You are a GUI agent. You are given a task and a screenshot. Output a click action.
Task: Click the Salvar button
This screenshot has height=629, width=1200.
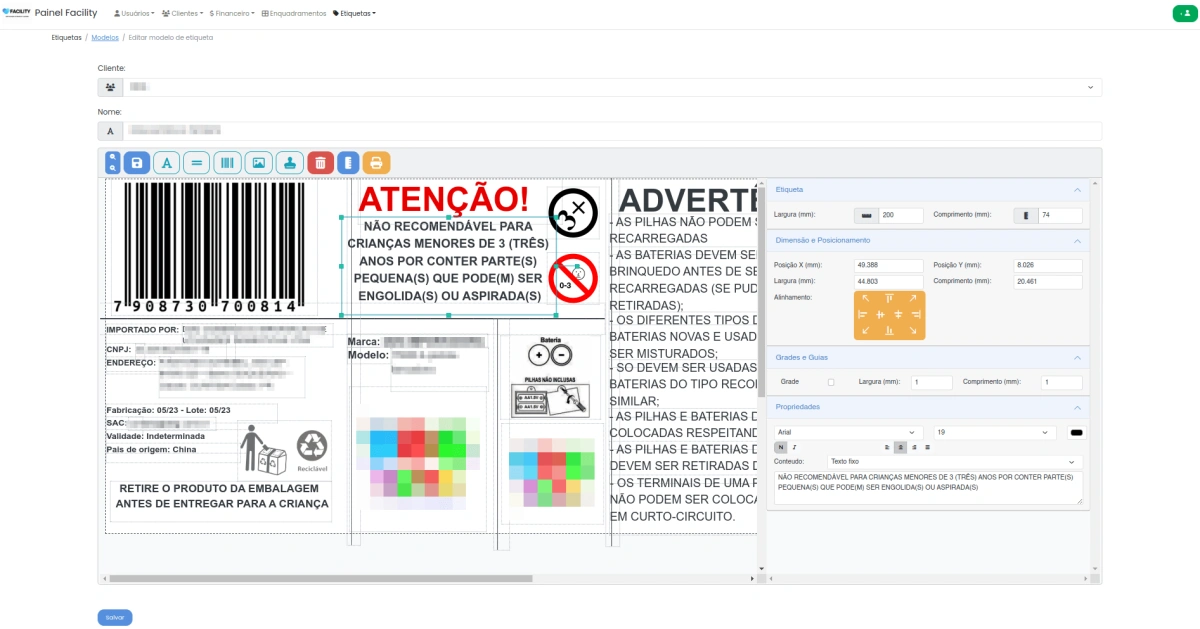coord(114,617)
